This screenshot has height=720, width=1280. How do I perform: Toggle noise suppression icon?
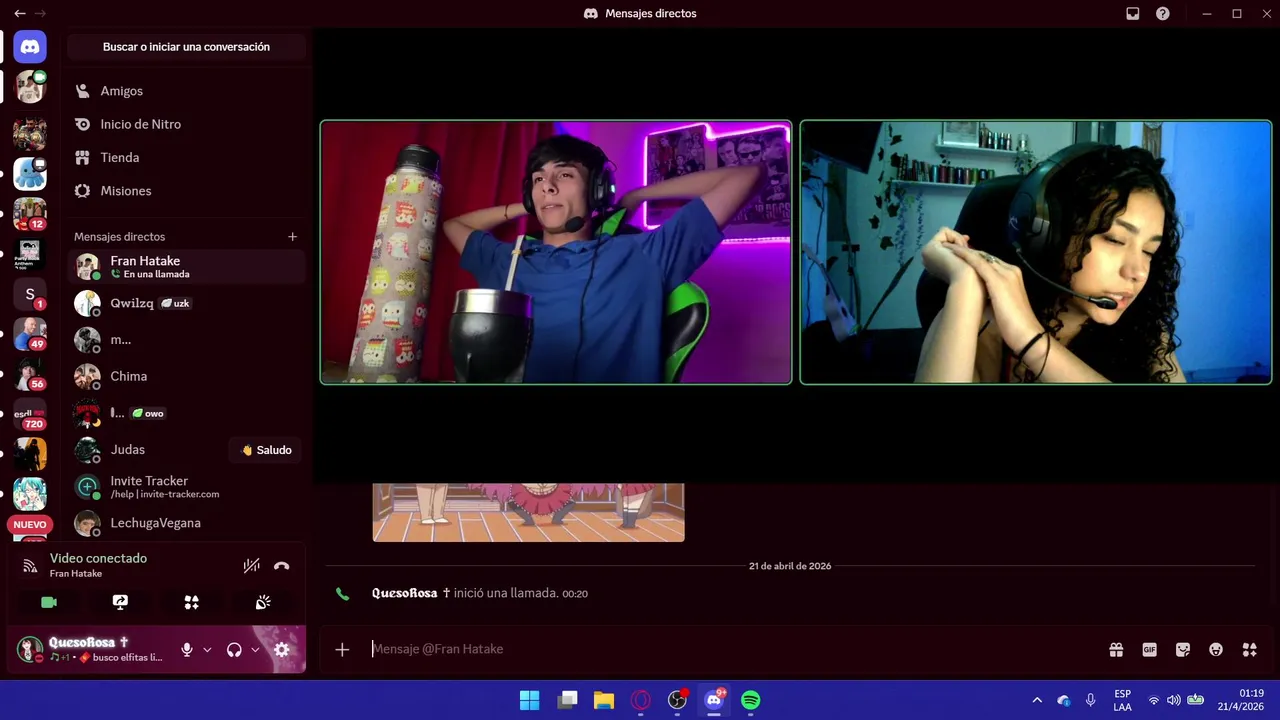tap(252, 566)
